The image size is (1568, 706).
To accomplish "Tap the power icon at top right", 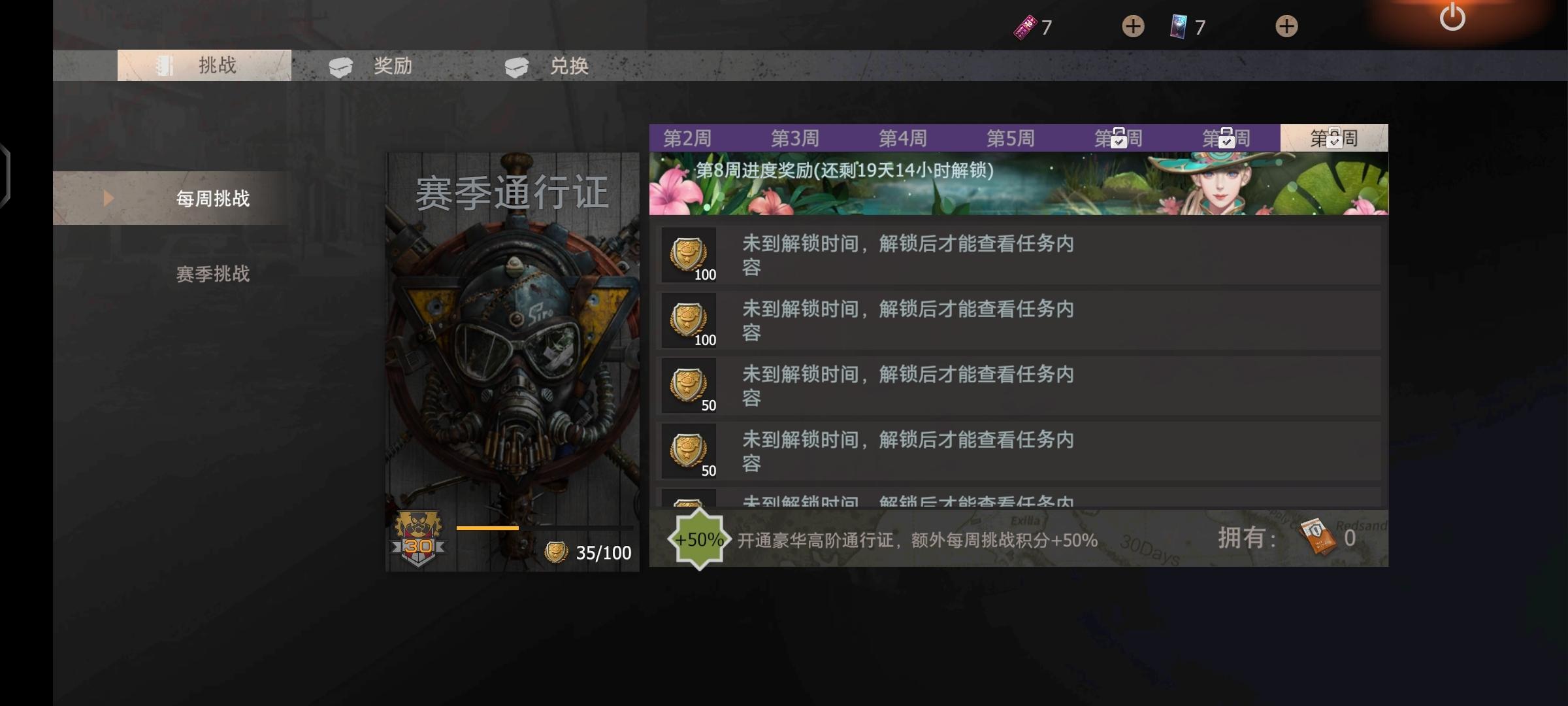I will [x=1452, y=17].
